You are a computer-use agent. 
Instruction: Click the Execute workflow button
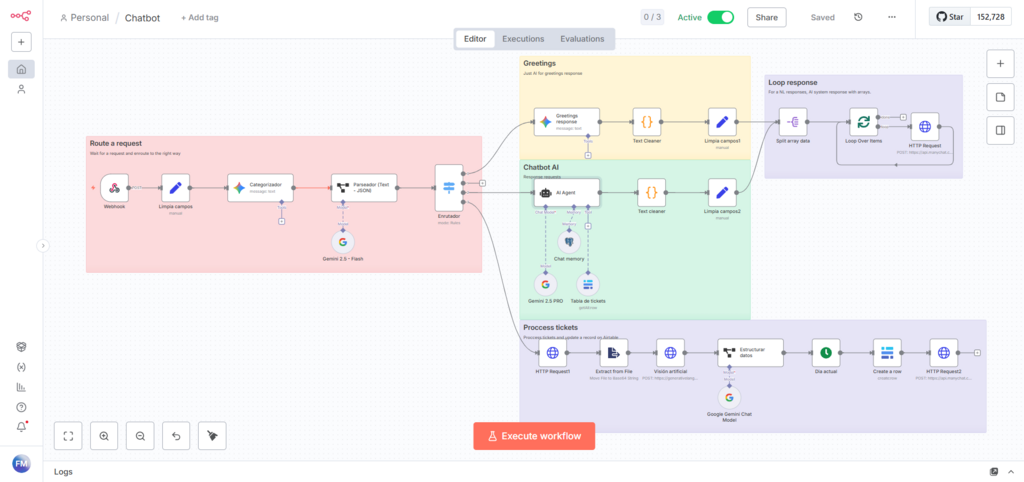pyautogui.click(x=534, y=436)
